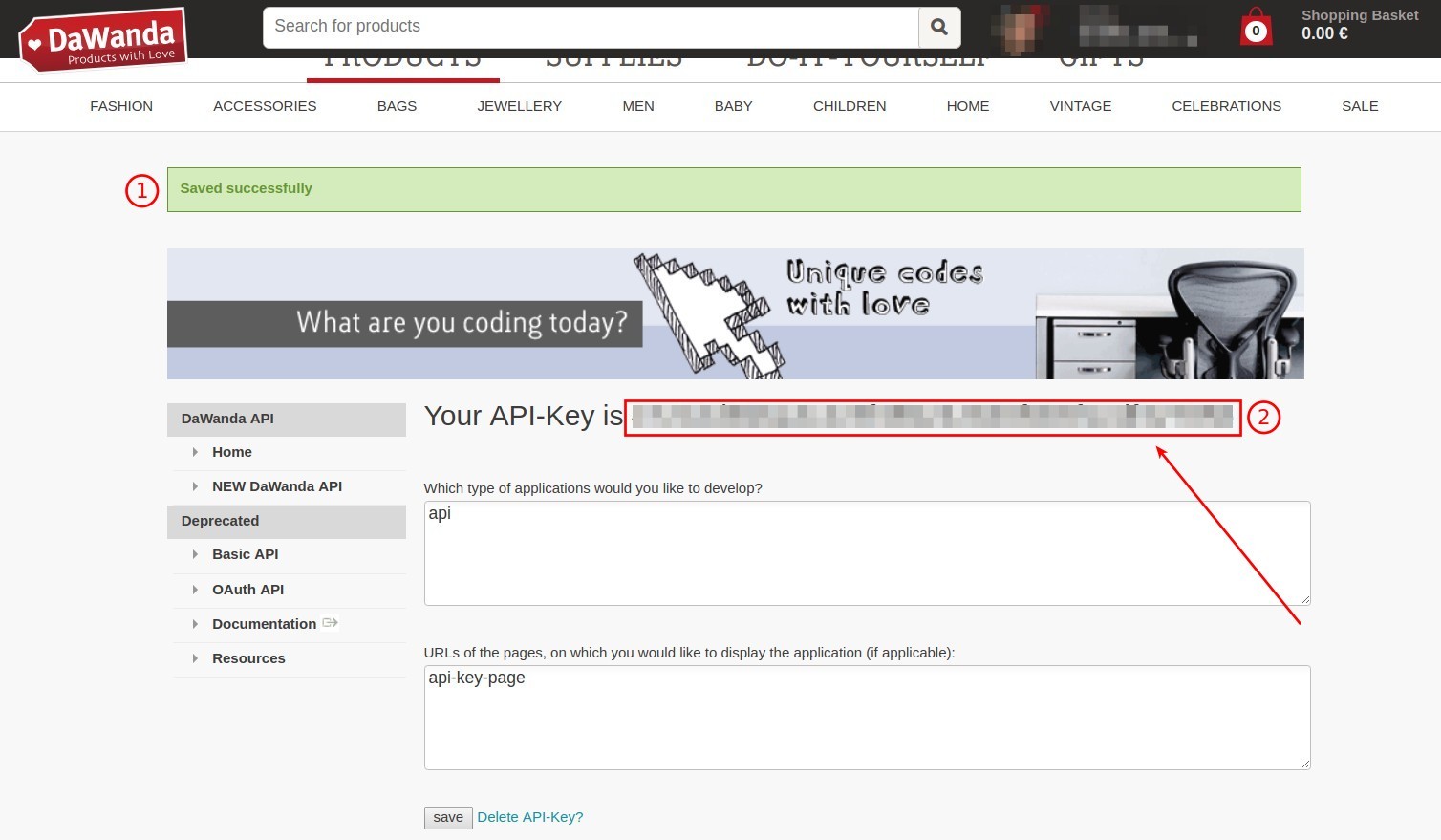Click the Saved successfully message
Viewport: 1441px width, 840px height.
click(x=734, y=189)
